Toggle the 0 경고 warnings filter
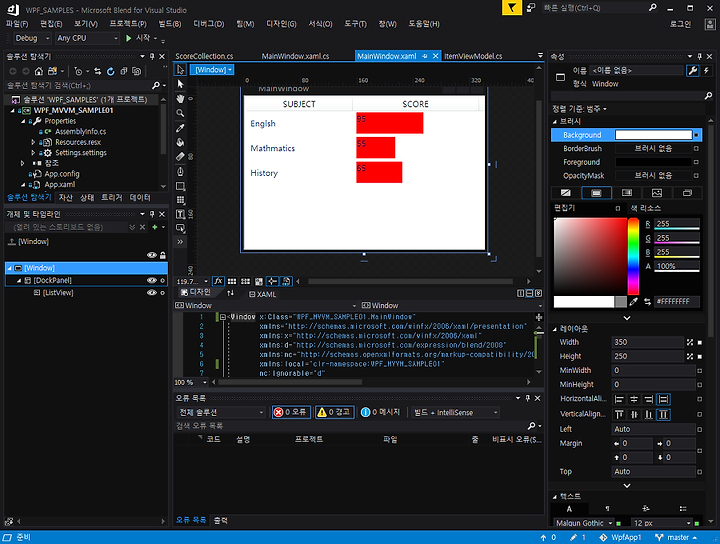Image resolution: width=720 pixels, height=544 pixels. 335,412
